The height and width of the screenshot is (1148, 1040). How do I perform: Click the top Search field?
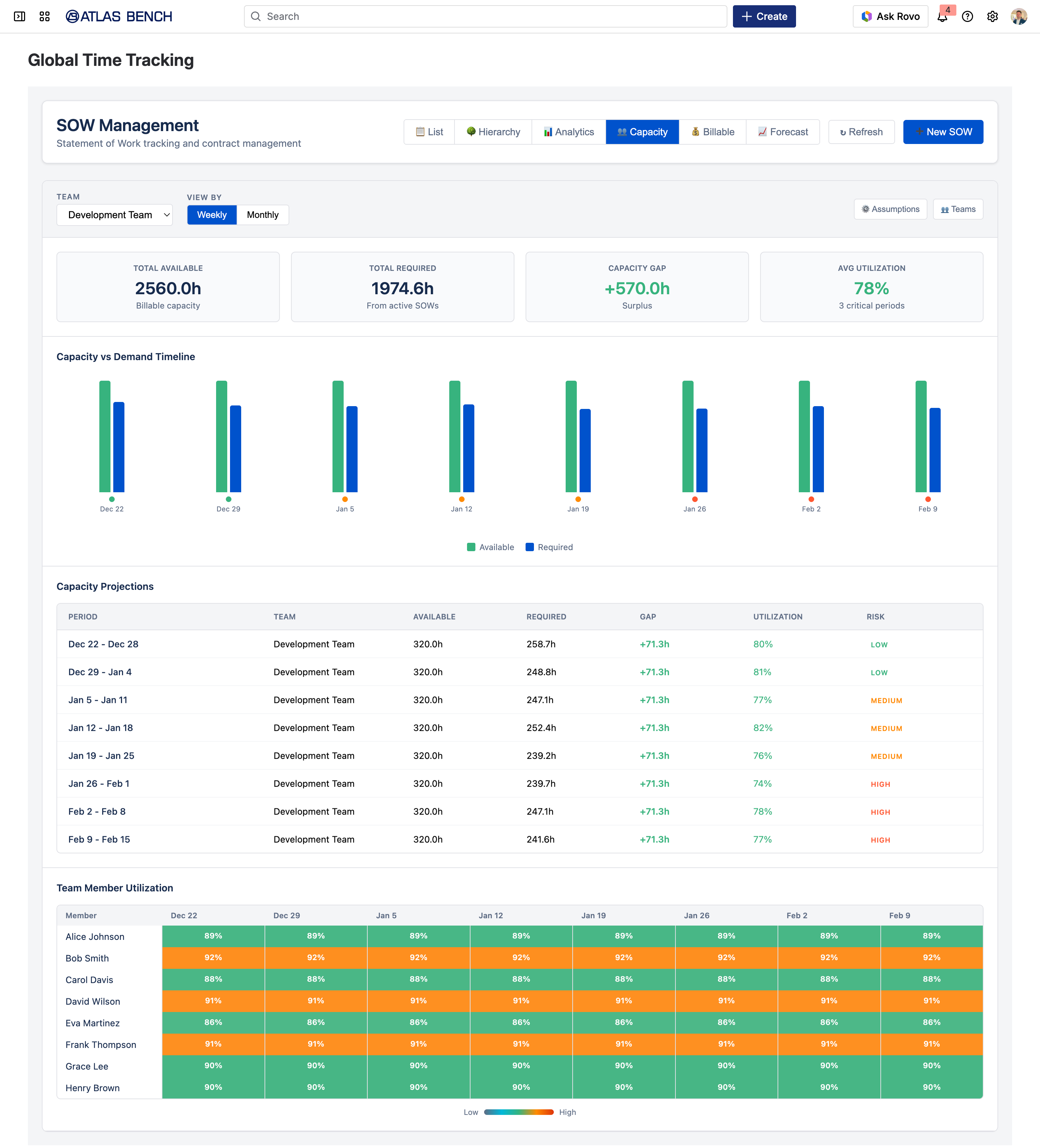[485, 16]
